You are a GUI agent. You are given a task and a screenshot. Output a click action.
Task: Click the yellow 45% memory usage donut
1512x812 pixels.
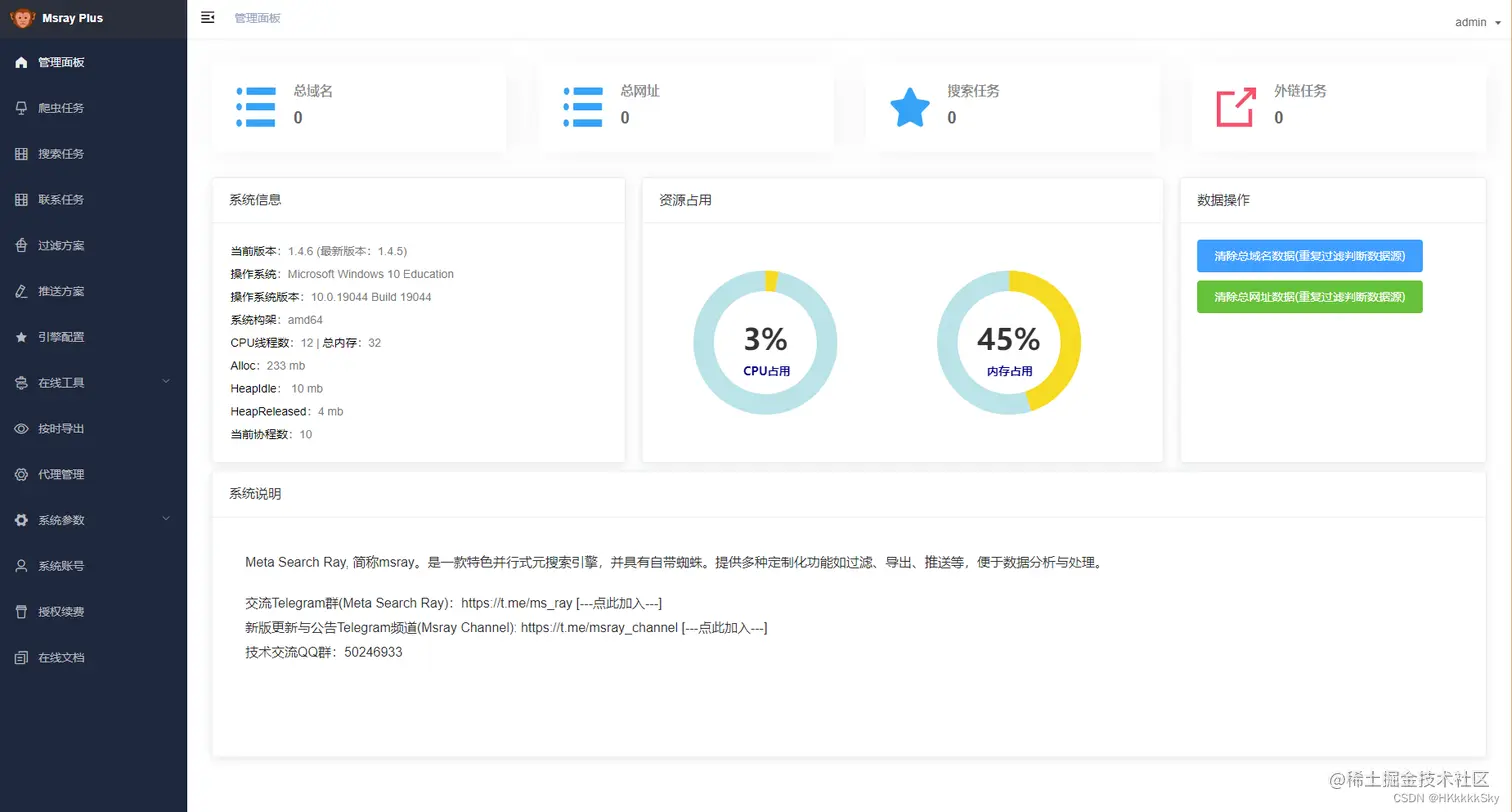click(x=1007, y=341)
